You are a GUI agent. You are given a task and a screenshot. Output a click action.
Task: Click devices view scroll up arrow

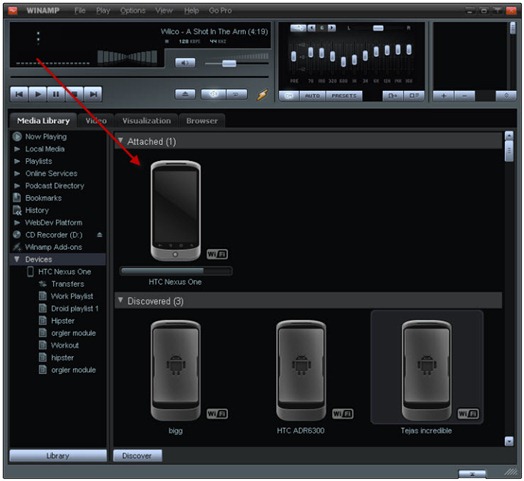(509, 135)
